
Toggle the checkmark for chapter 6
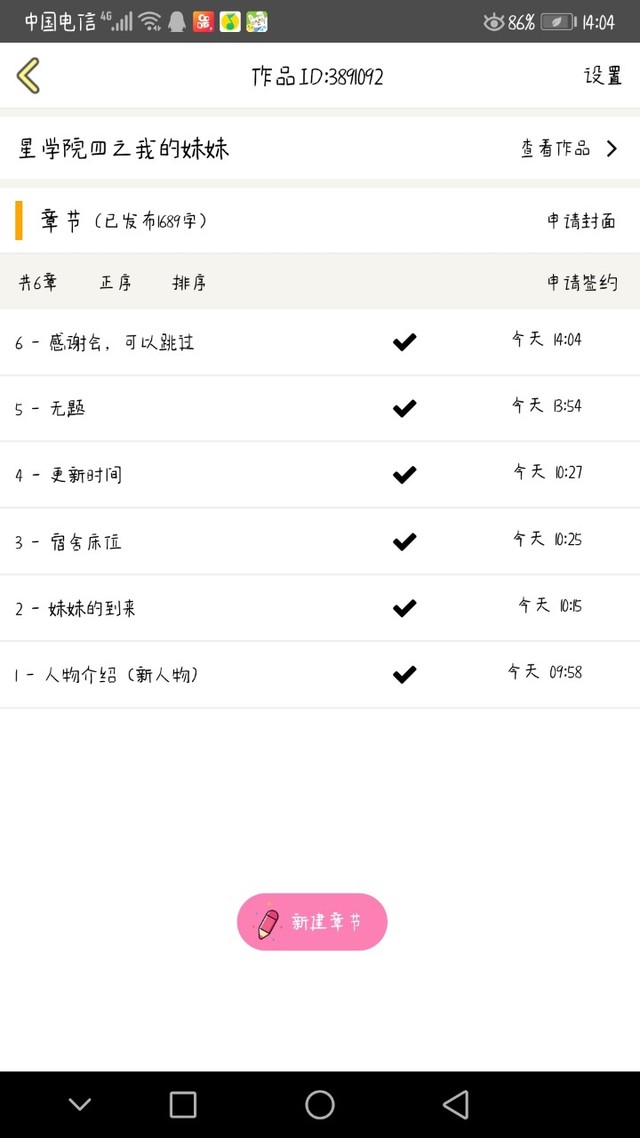[x=404, y=342]
